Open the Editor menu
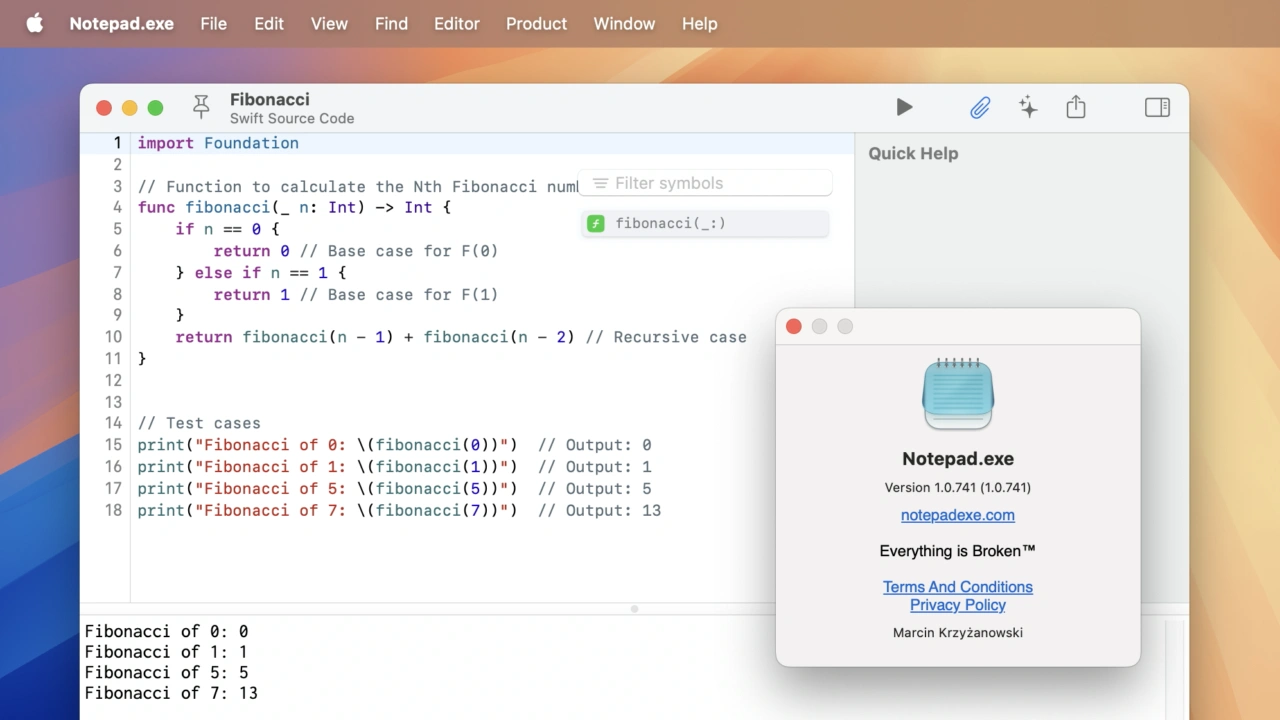 pos(456,23)
